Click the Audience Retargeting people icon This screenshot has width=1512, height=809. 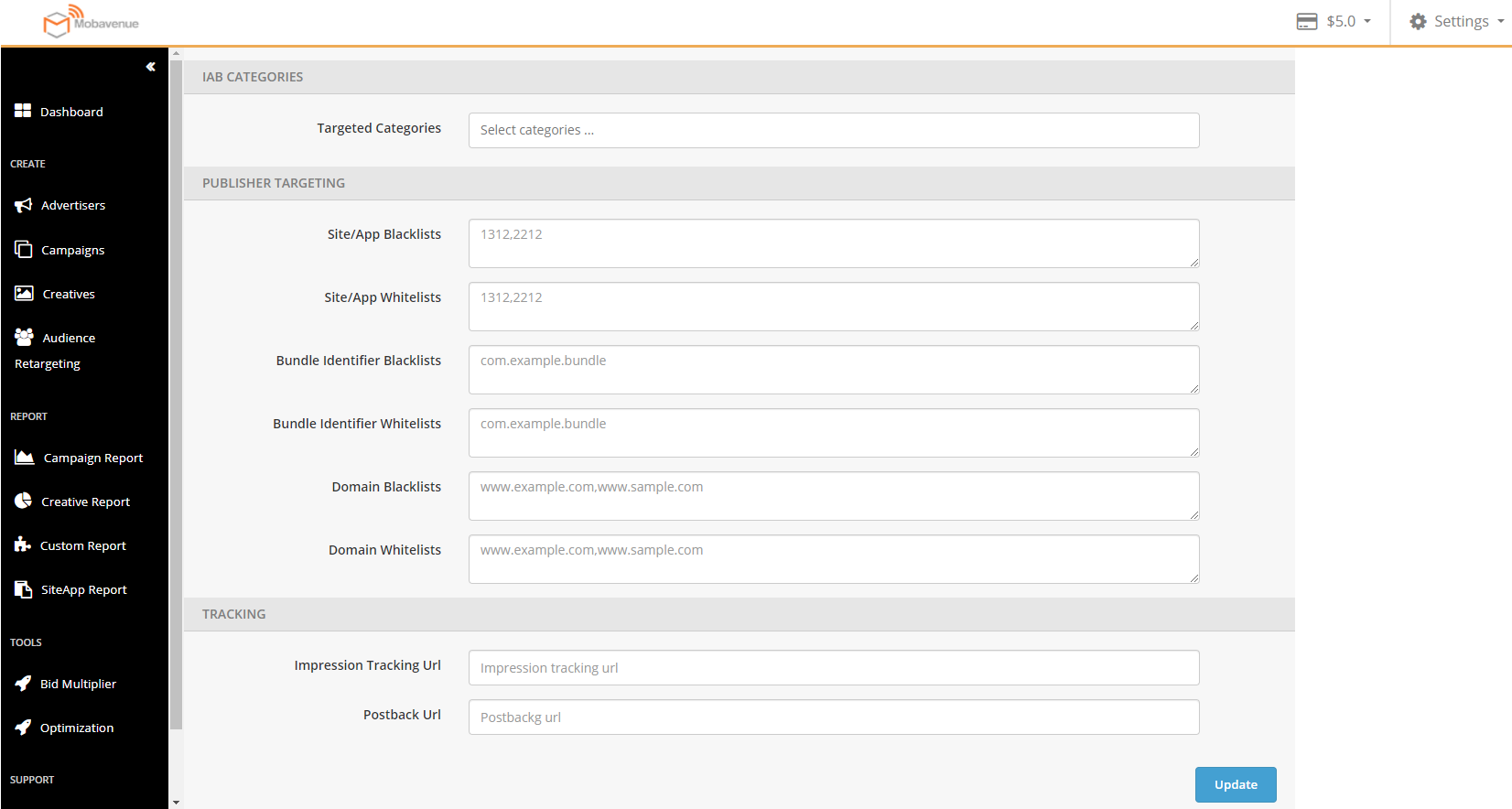[24, 337]
